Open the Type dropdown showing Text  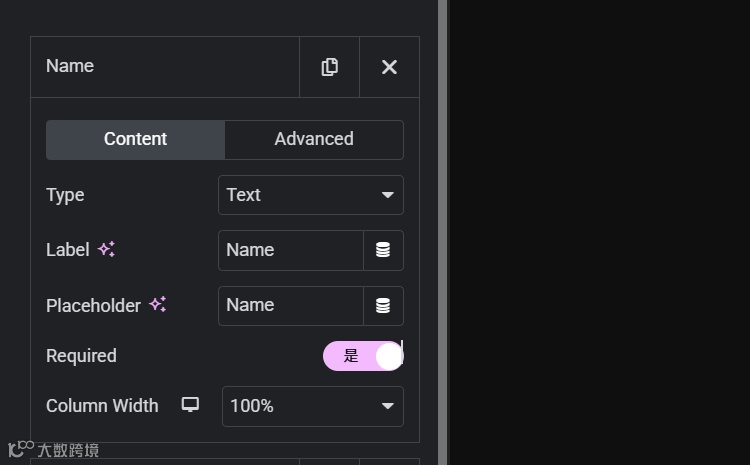pyautogui.click(x=310, y=195)
